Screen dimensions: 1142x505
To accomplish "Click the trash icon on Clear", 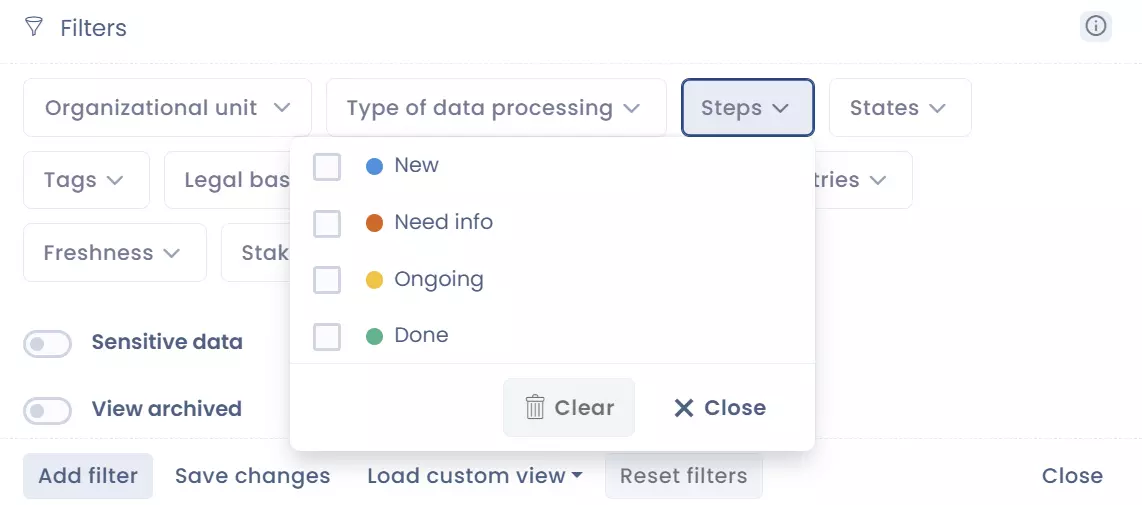I will 535,407.
